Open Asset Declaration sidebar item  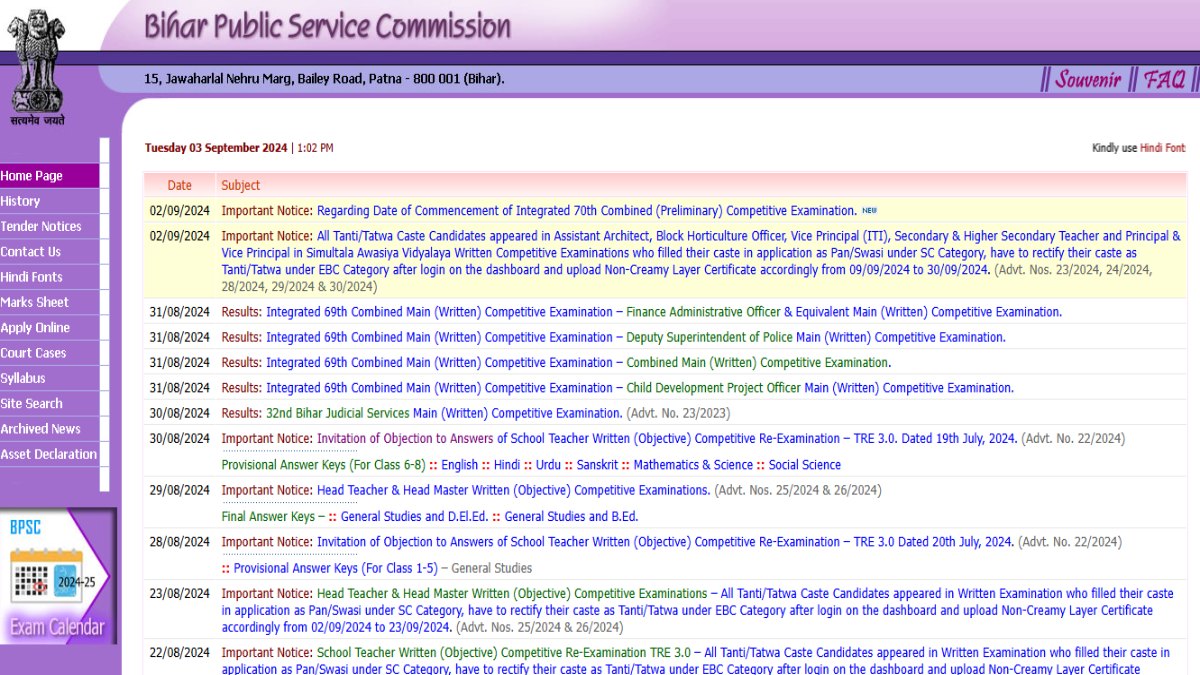click(49, 454)
